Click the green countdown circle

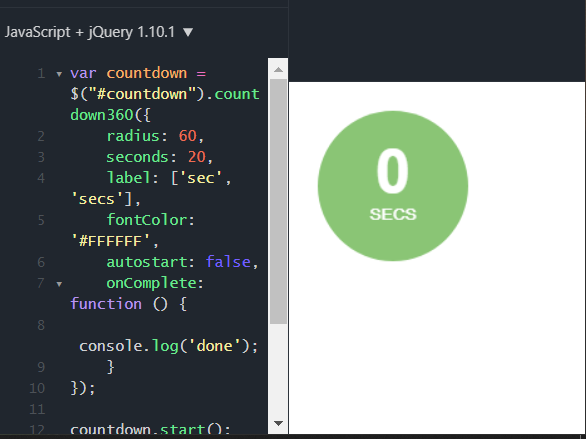(x=393, y=186)
